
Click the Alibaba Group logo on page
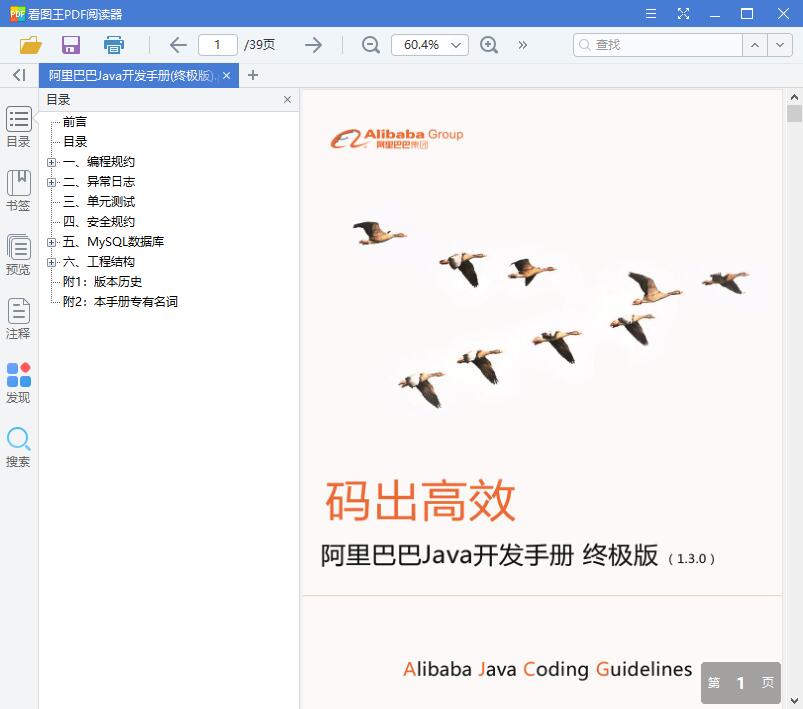[x=397, y=138]
